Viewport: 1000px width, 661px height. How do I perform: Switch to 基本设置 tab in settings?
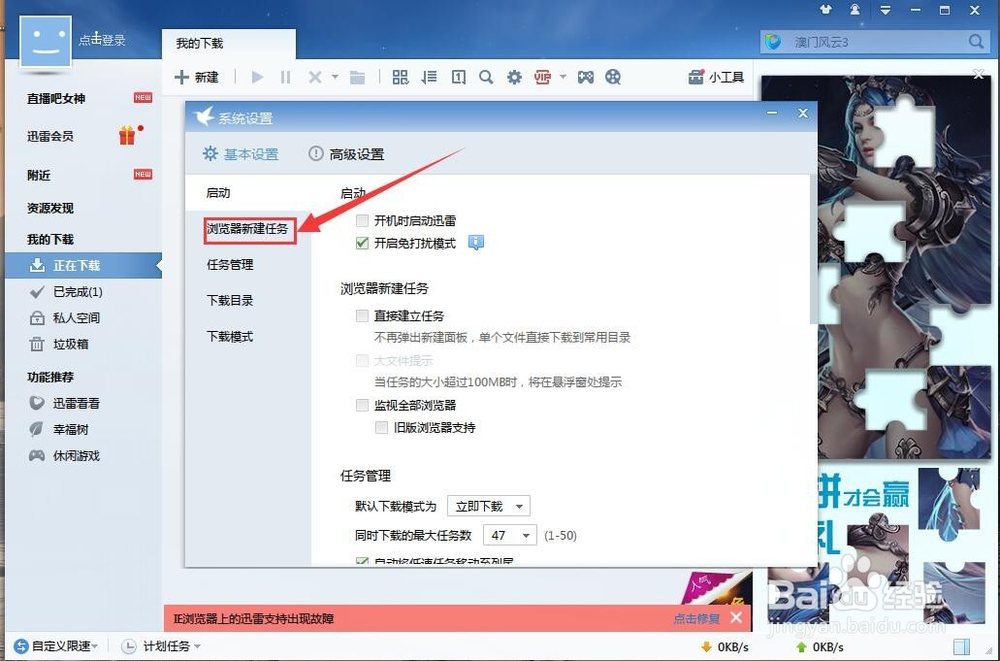pyautogui.click(x=240, y=154)
